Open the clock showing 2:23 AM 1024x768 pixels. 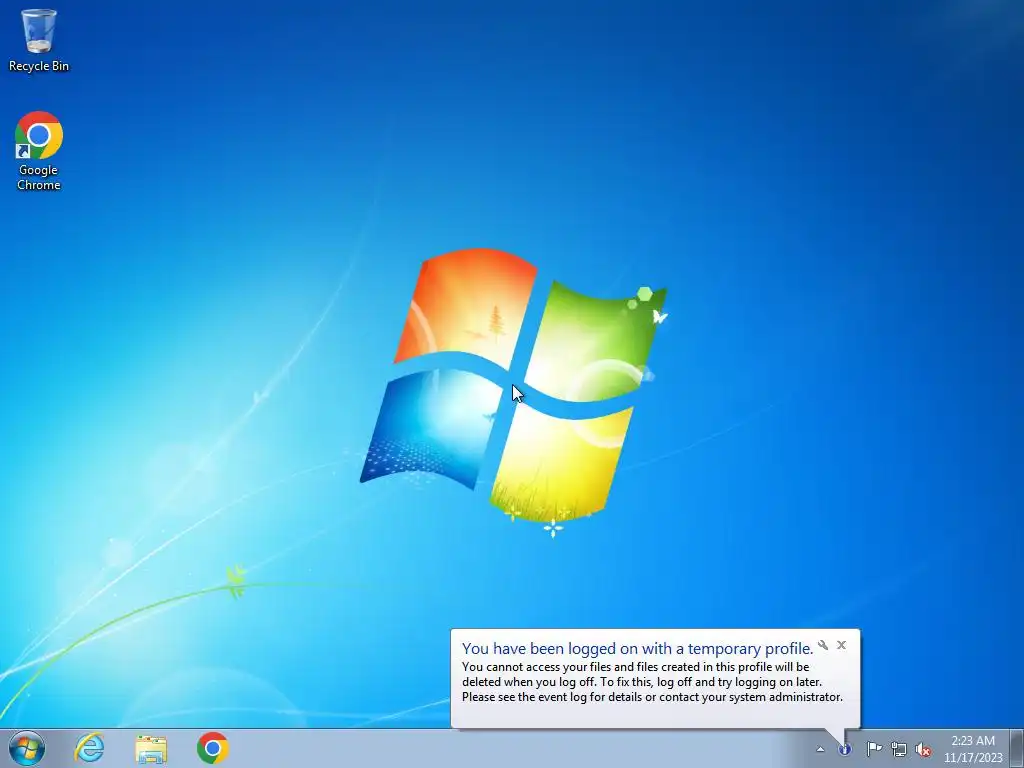coord(973,748)
